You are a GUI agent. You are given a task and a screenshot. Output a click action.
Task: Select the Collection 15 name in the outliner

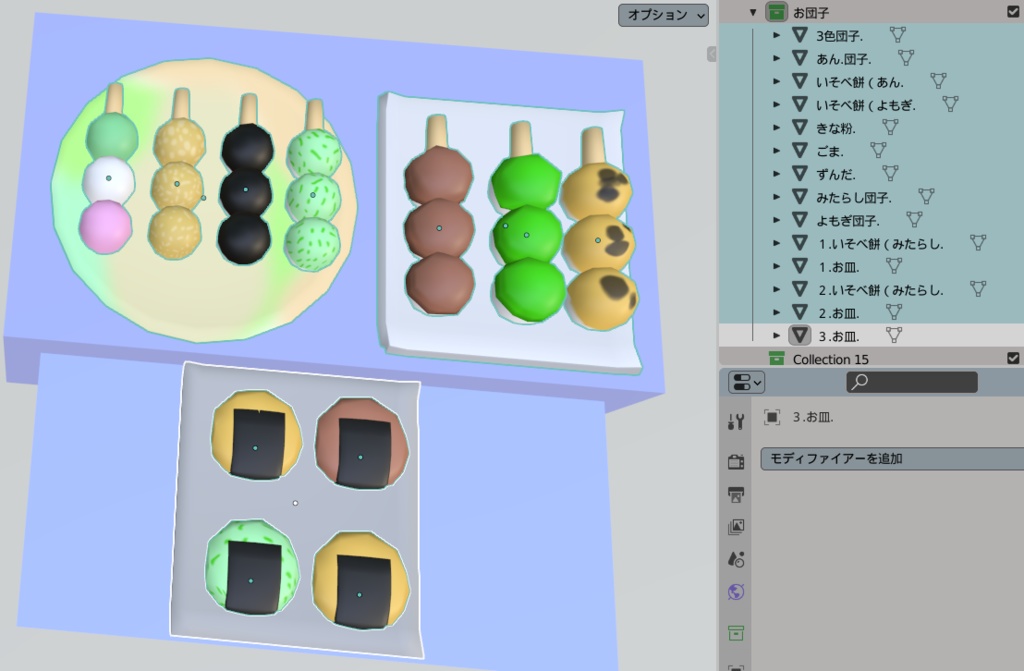(x=831, y=359)
